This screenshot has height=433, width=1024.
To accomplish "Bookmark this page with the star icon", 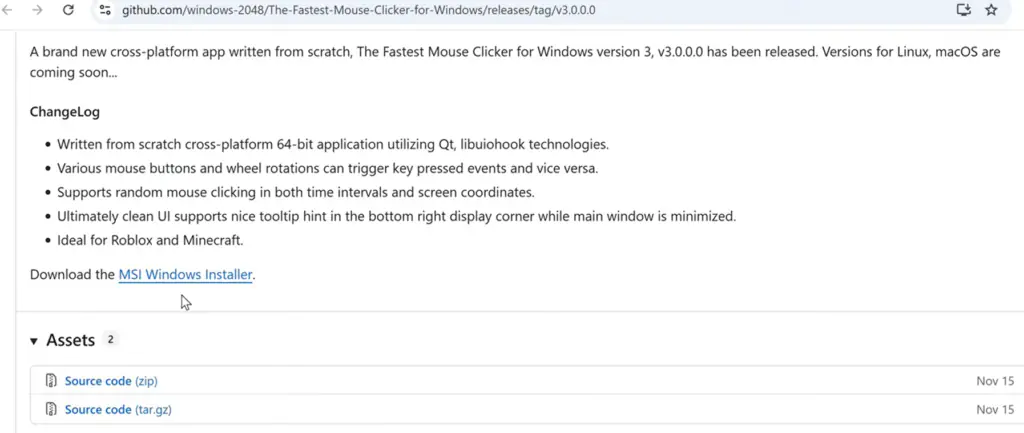I will pyautogui.click(x=991, y=10).
